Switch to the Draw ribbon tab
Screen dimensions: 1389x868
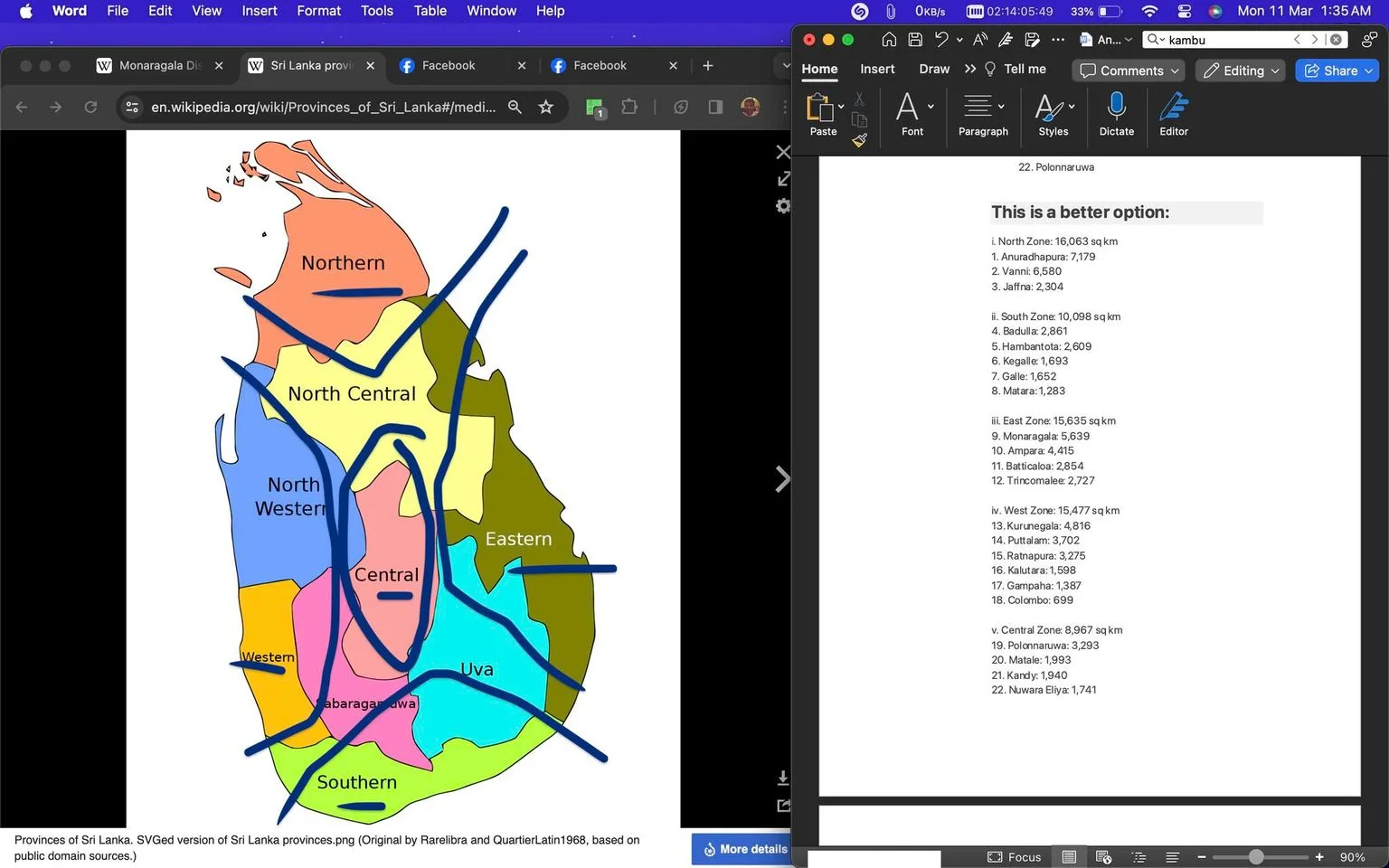(x=934, y=70)
